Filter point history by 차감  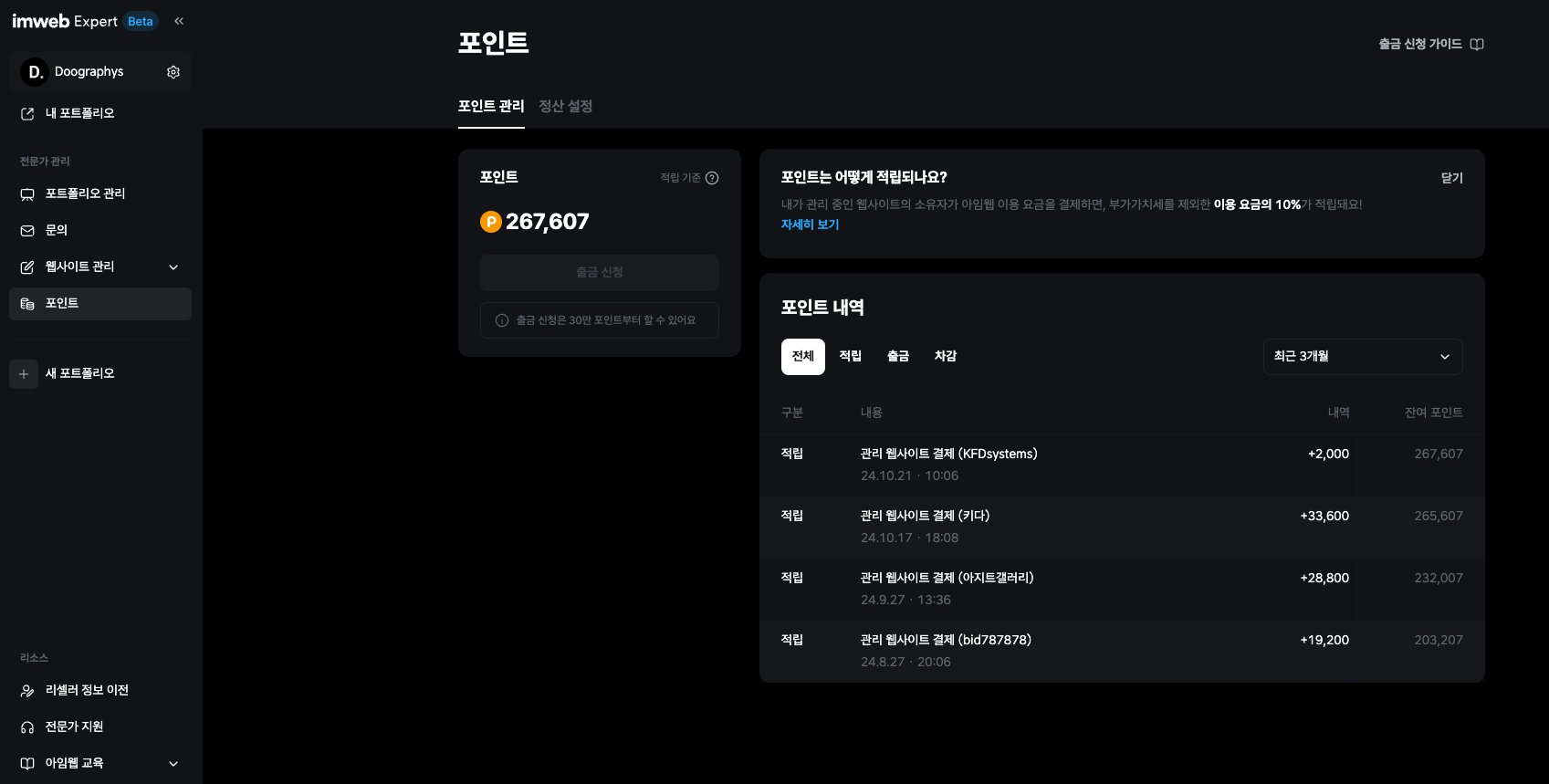point(946,357)
